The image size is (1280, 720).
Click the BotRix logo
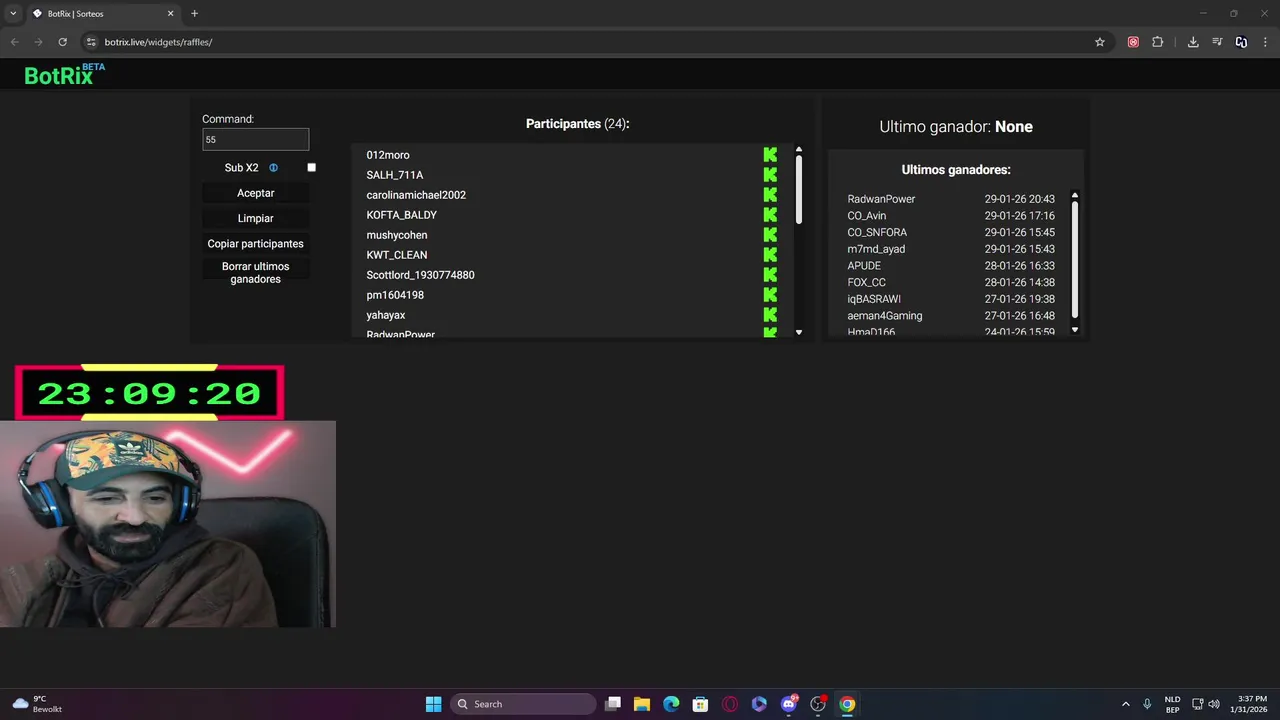[x=64, y=74]
